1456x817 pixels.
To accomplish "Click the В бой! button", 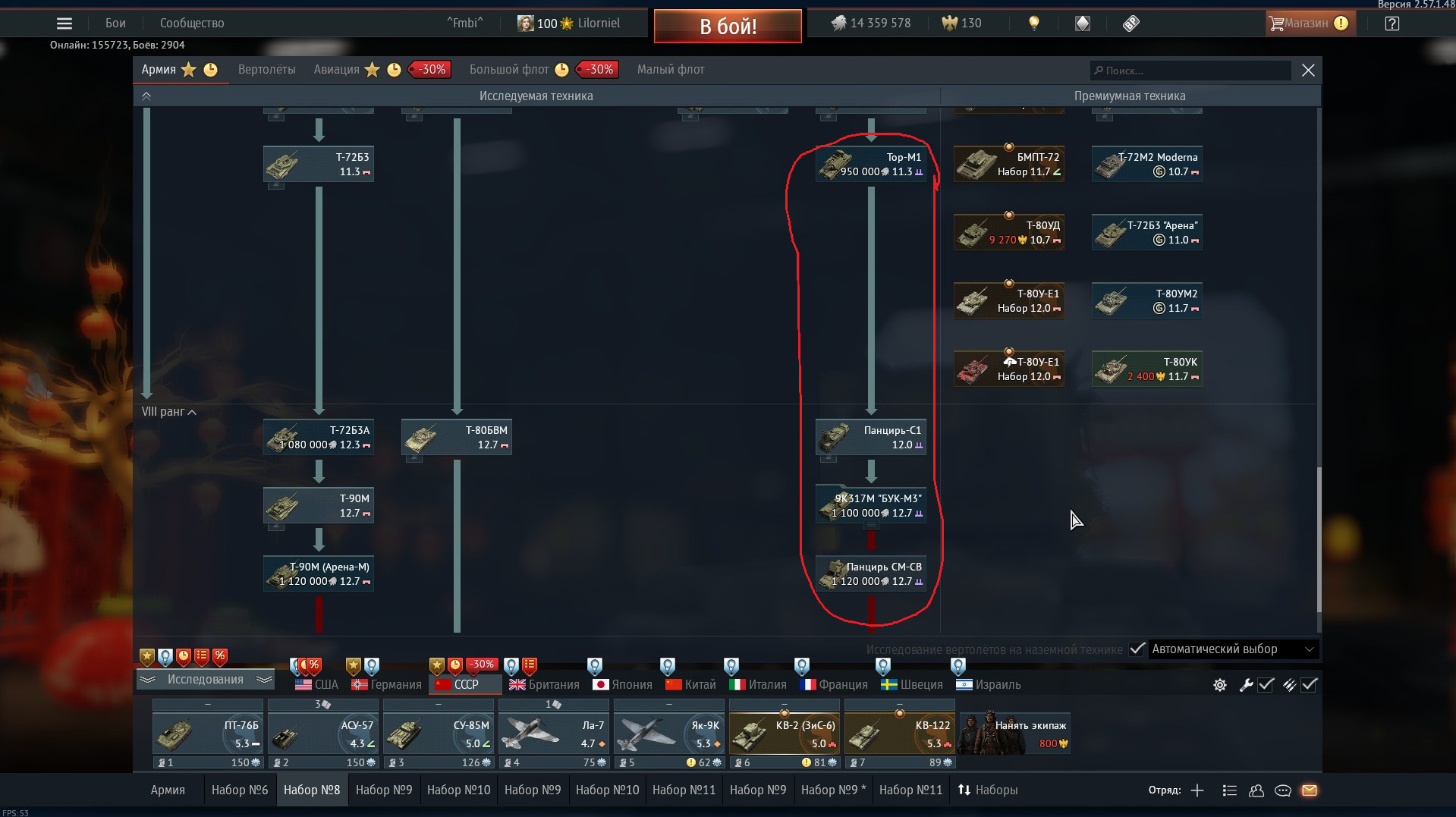I will [x=728, y=27].
